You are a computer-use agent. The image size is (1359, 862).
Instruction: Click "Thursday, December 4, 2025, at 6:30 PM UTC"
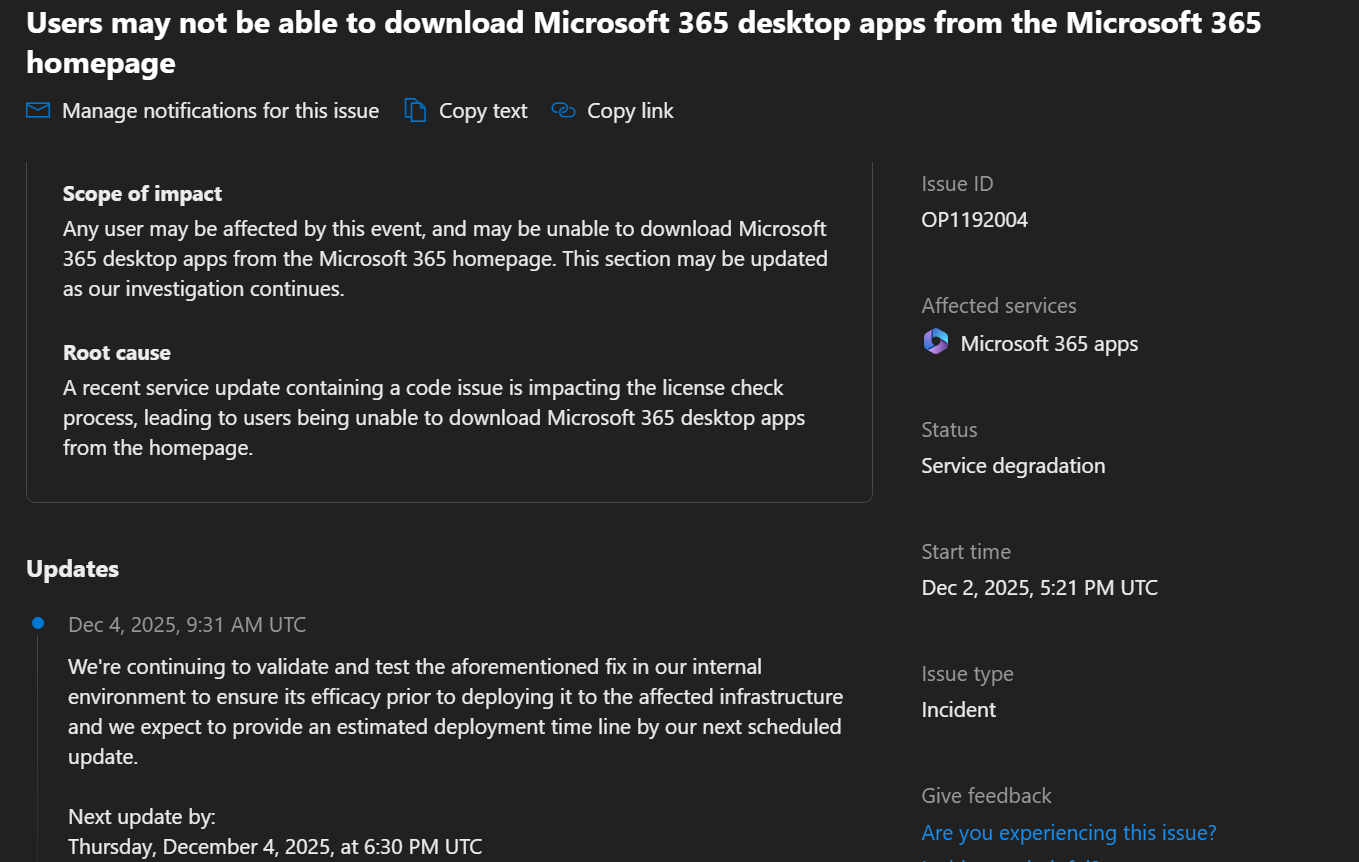pyautogui.click(x=275, y=847)
